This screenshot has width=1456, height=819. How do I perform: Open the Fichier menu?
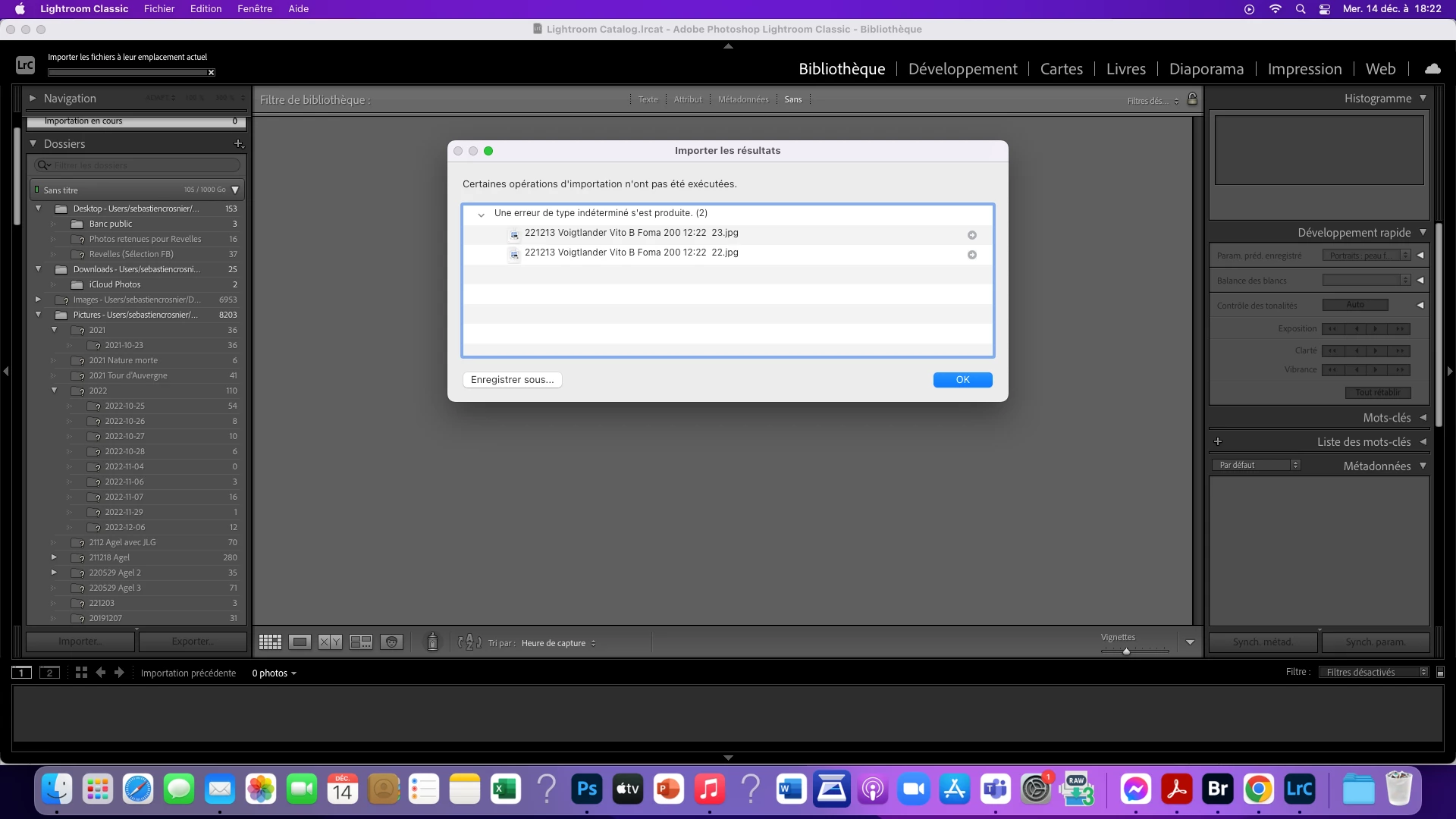click(159, 9)
